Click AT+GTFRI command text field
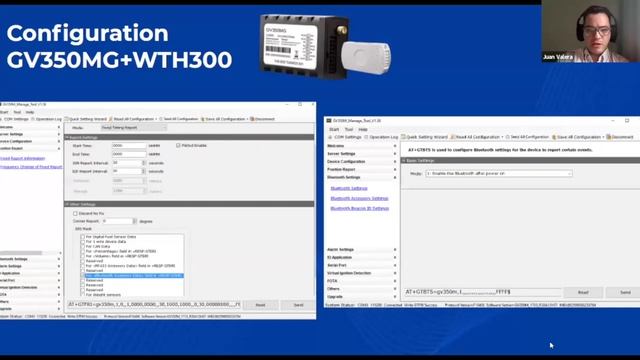 [154, 304]
